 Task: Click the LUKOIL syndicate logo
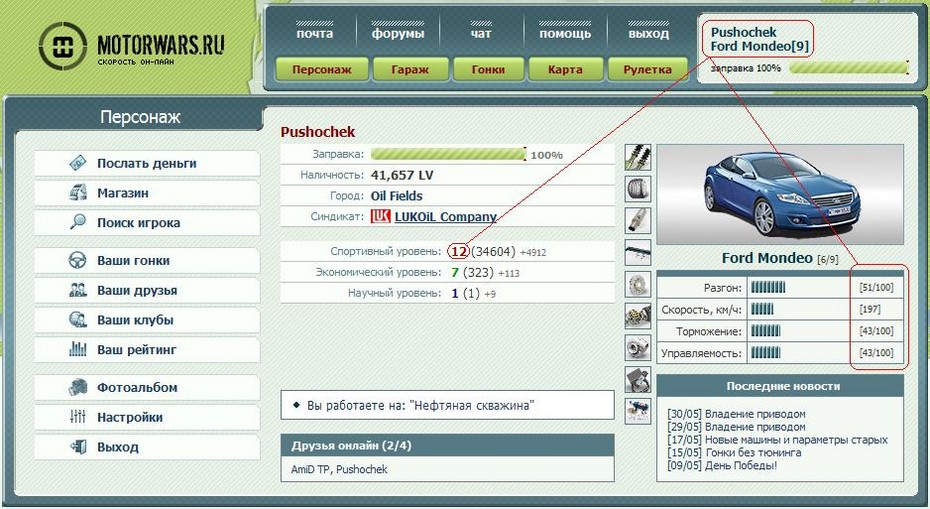coord(380,217)
